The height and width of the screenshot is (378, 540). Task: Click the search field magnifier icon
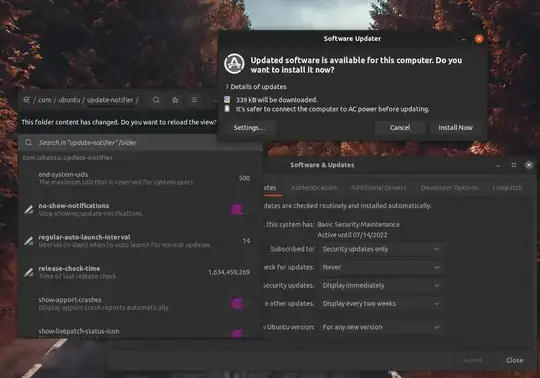[29, 142]
